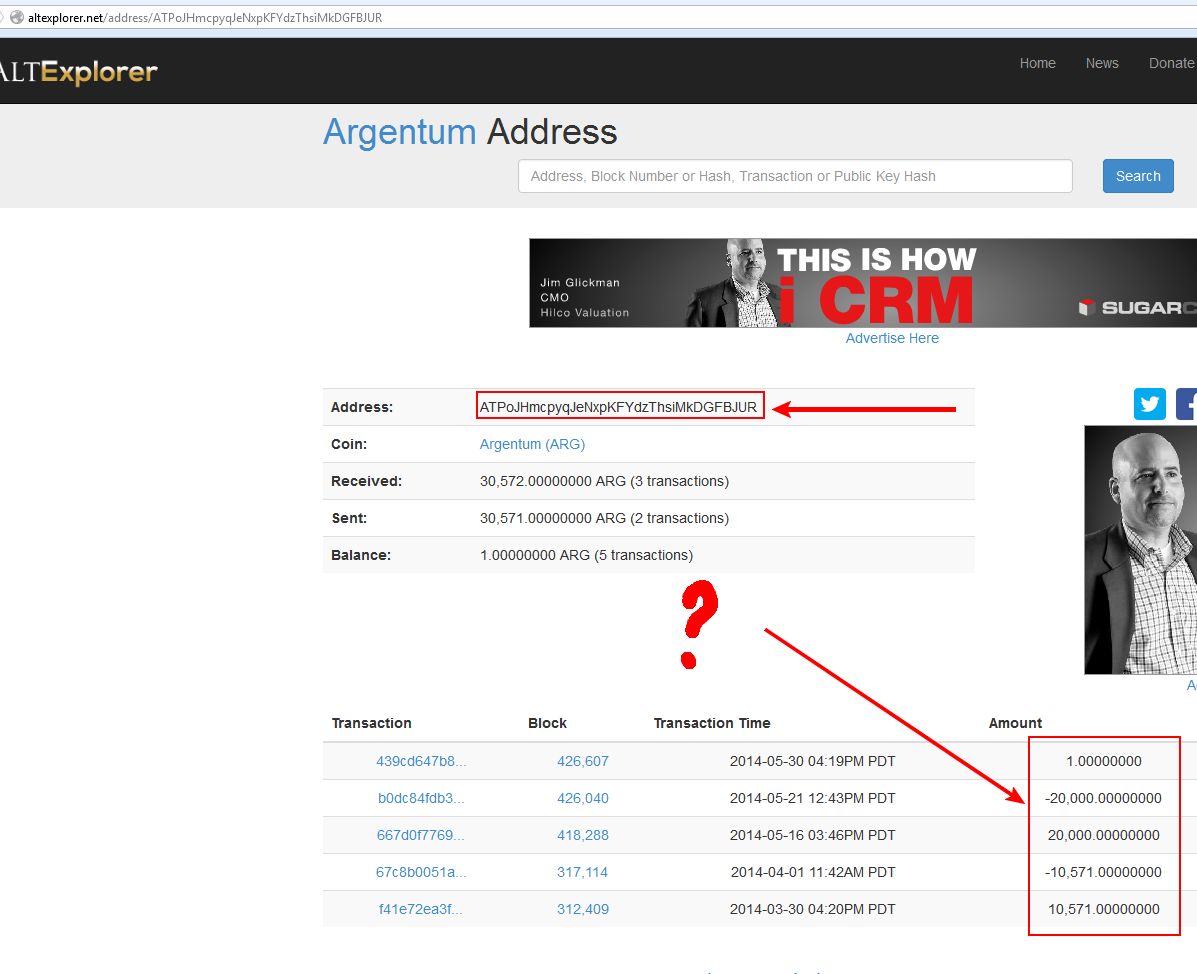The width and height of the screenshot is (1197, 974).
Task: Click the Search button
Action: 1137,176
